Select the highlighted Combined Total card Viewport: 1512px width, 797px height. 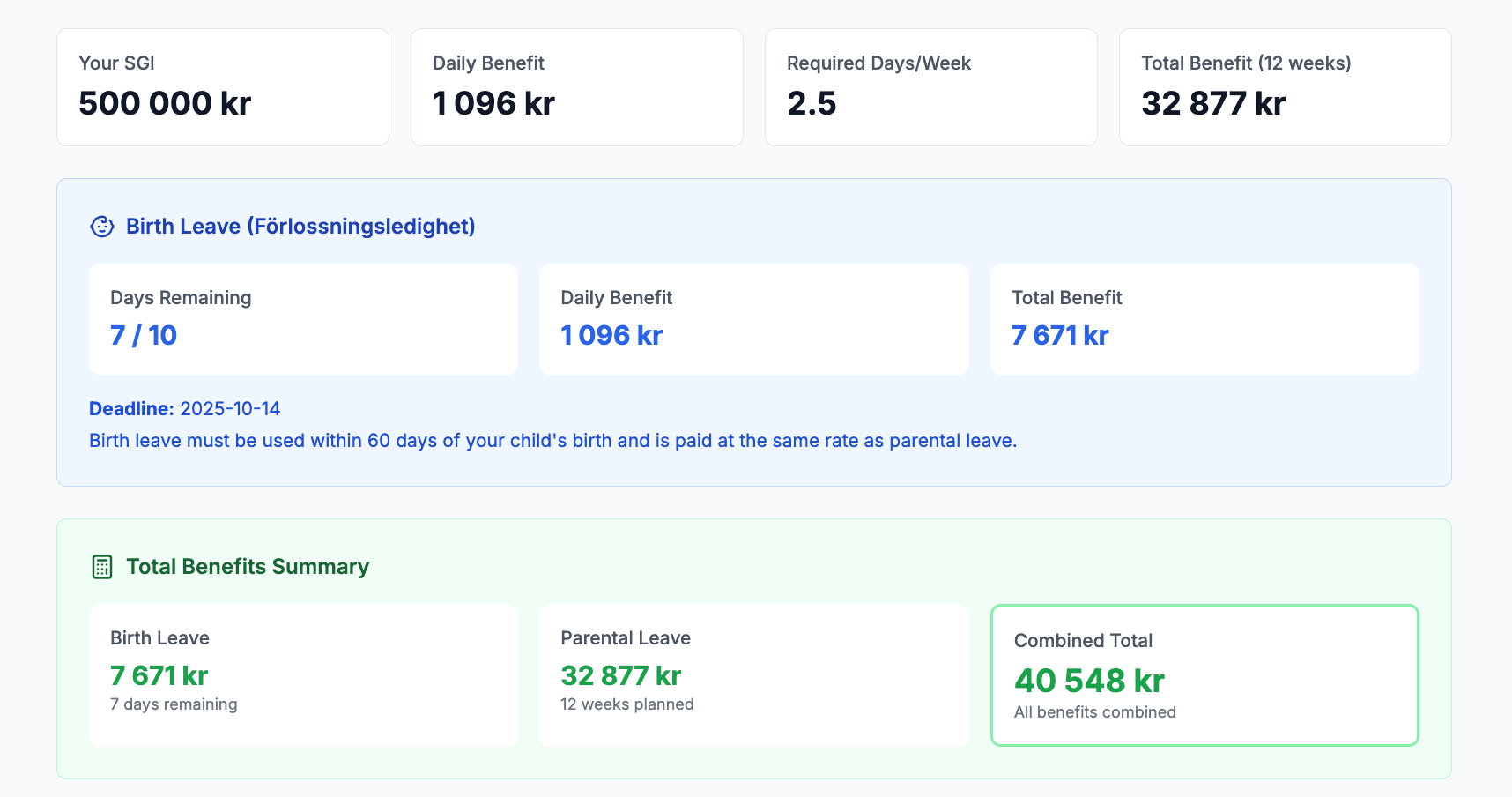pos(1204,675)
